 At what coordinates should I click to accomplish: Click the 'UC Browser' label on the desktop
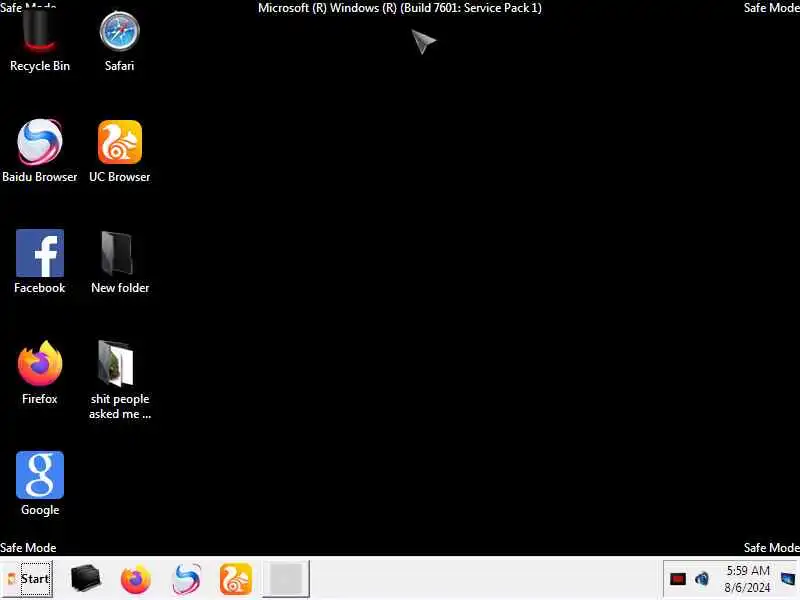(x=120, y=177)
